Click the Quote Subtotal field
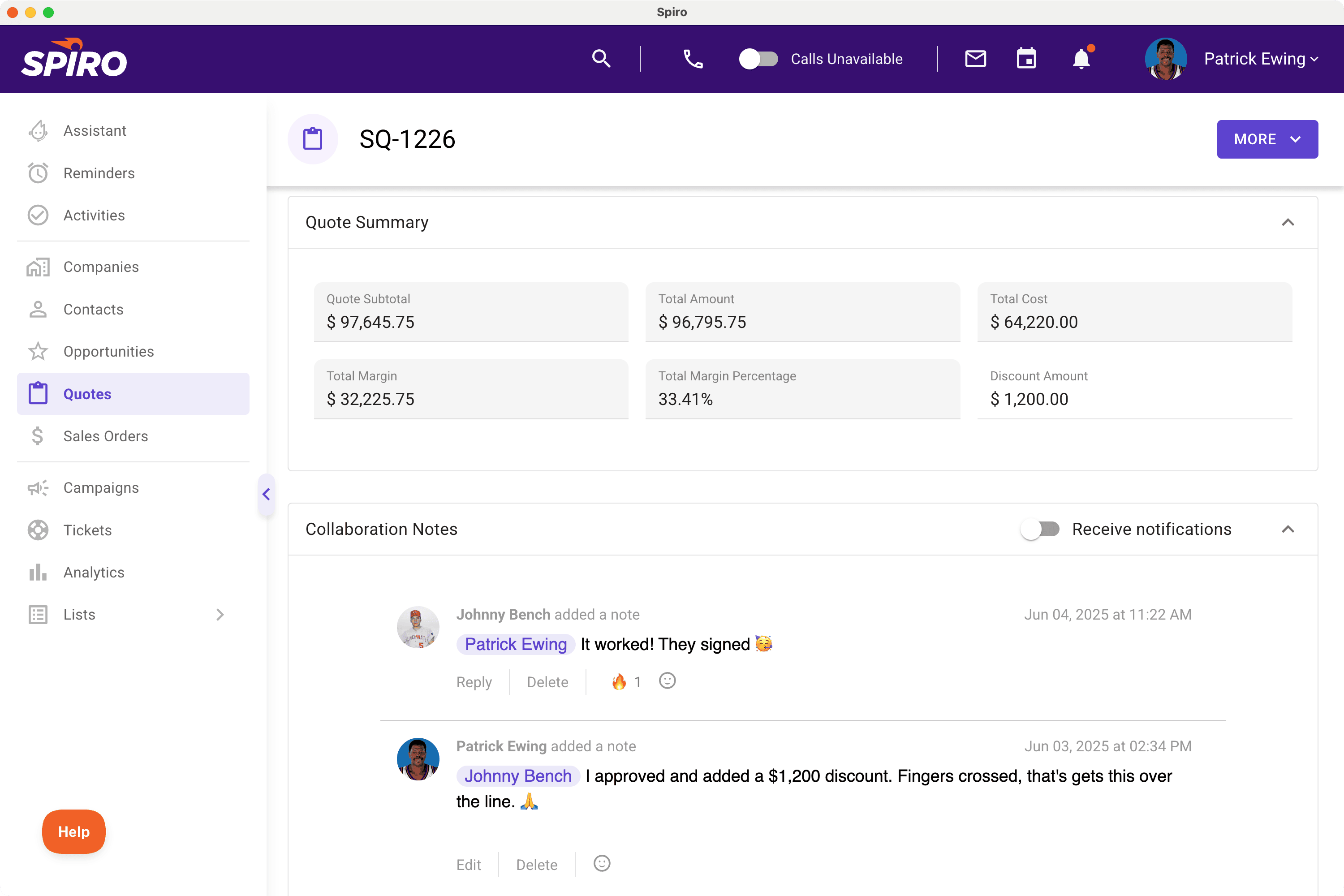The image size is (1344, 896). click(x=471, y=312)
